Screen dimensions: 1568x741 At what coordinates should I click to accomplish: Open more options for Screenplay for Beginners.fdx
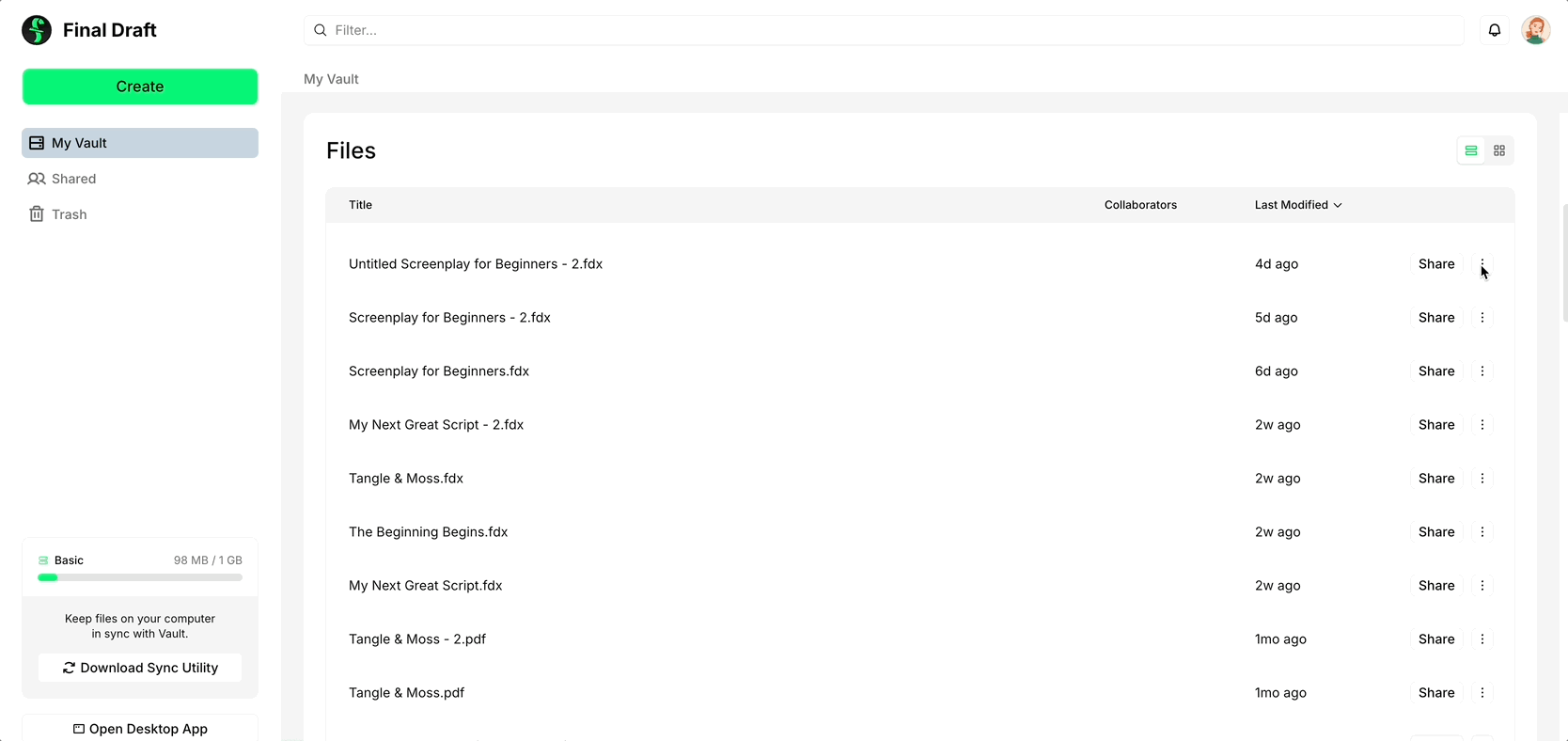(x=1482, y=371)
